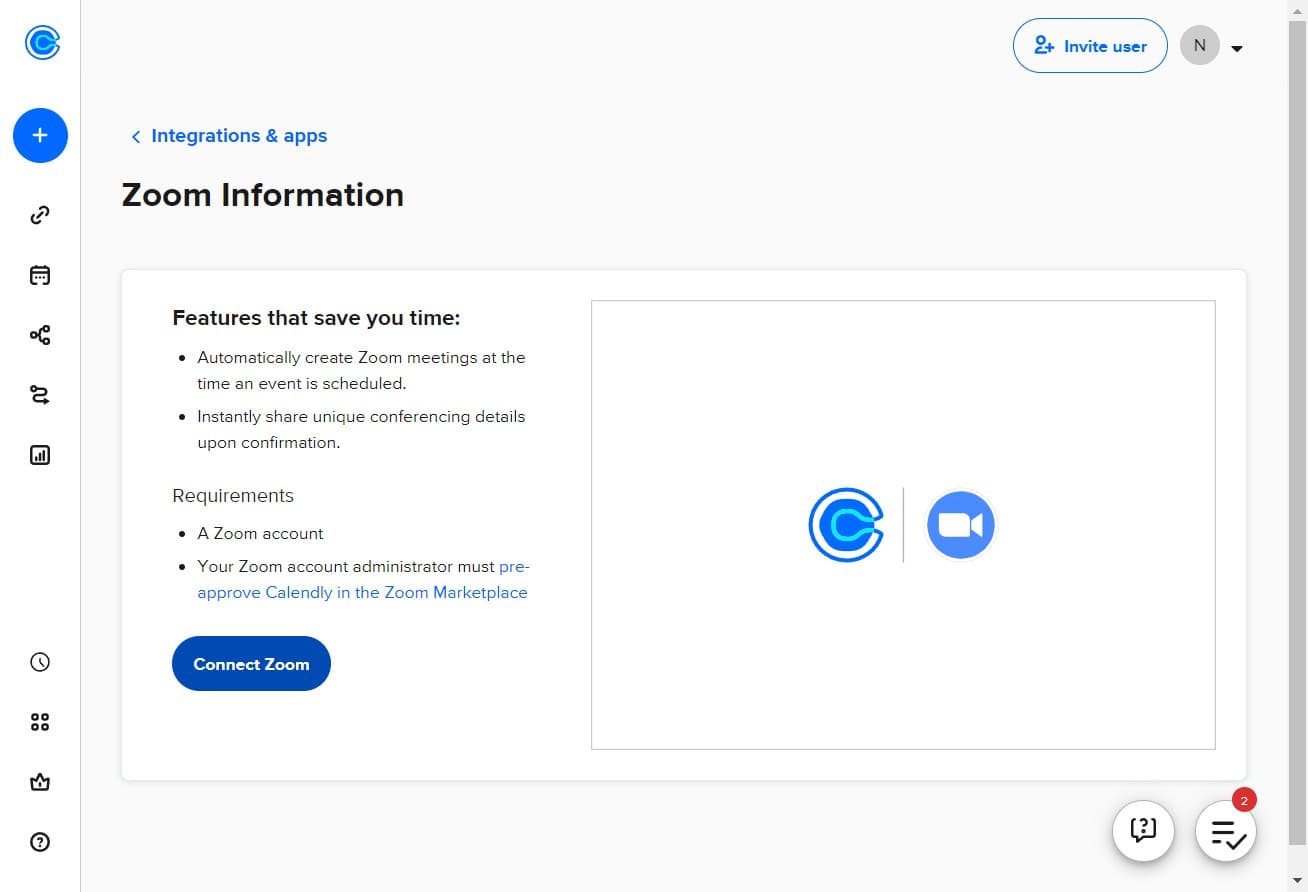Viewport: 1308px width, 892px height.
Task: Open Integrations via the four-squares grid icon
Action: pyautogui.click(x=40, y=722)
